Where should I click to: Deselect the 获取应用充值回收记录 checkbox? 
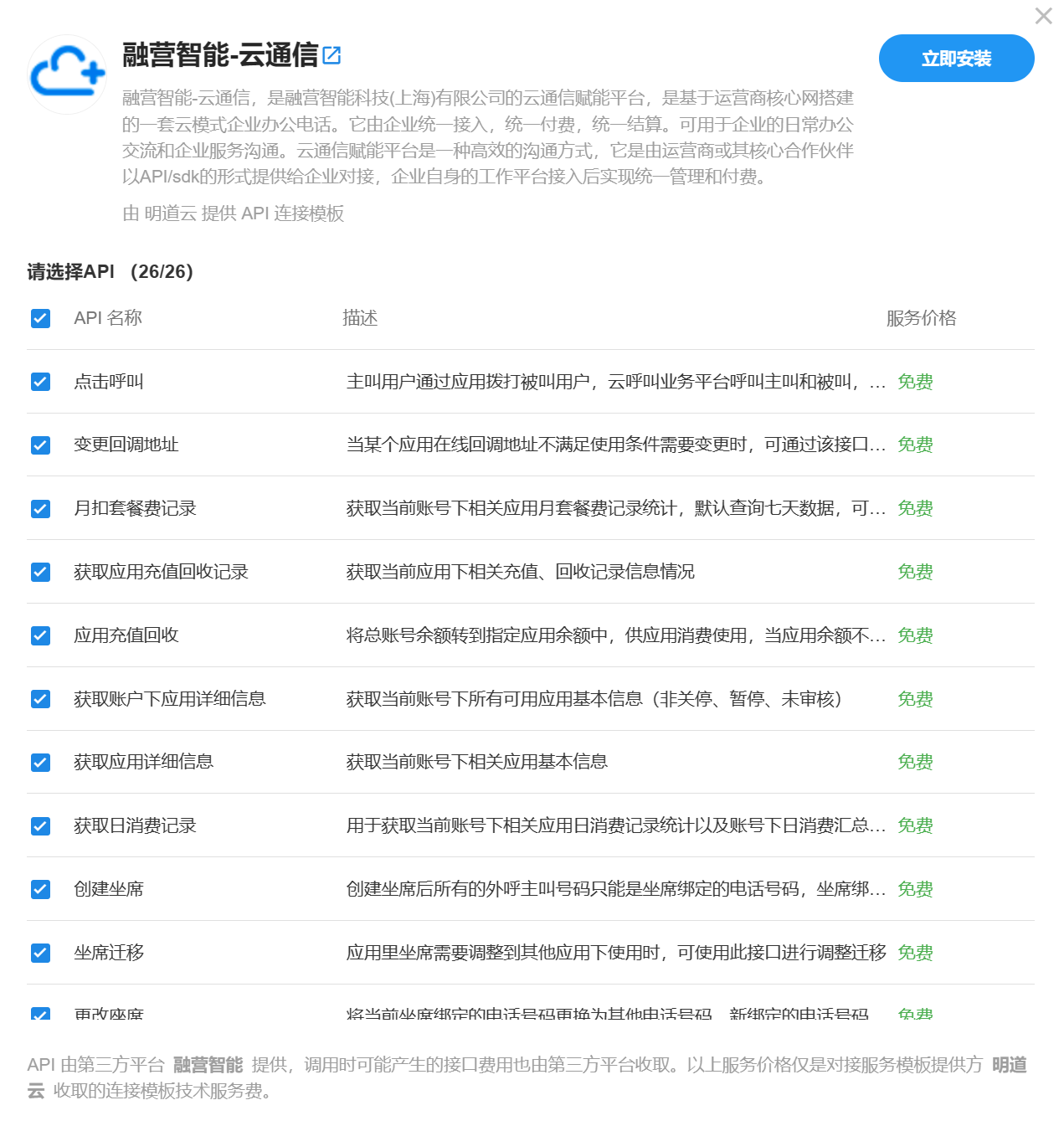40,572
